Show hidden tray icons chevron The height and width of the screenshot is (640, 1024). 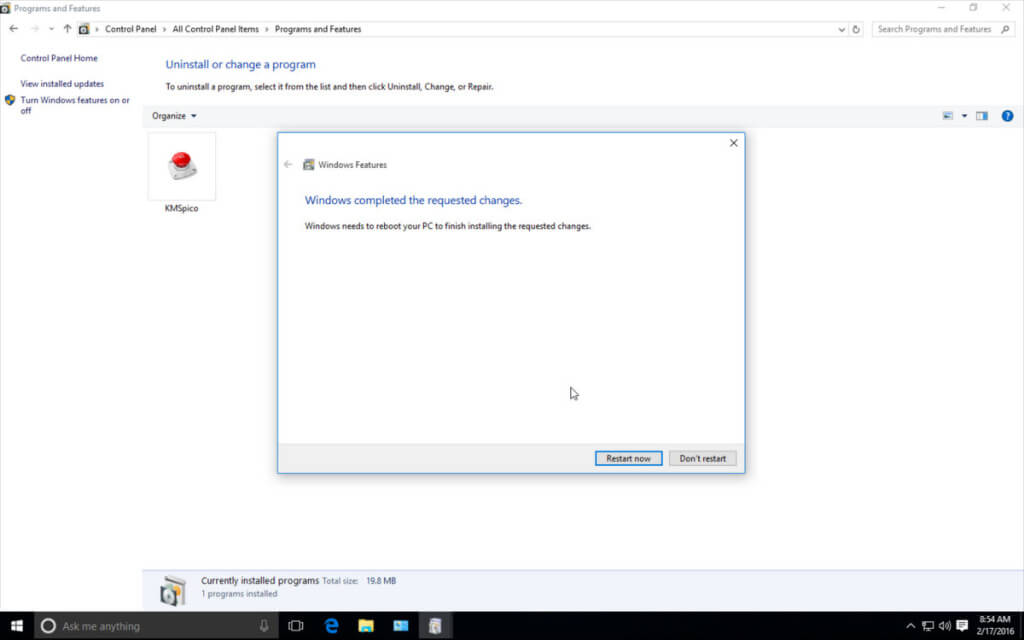(x=910, y=626)
